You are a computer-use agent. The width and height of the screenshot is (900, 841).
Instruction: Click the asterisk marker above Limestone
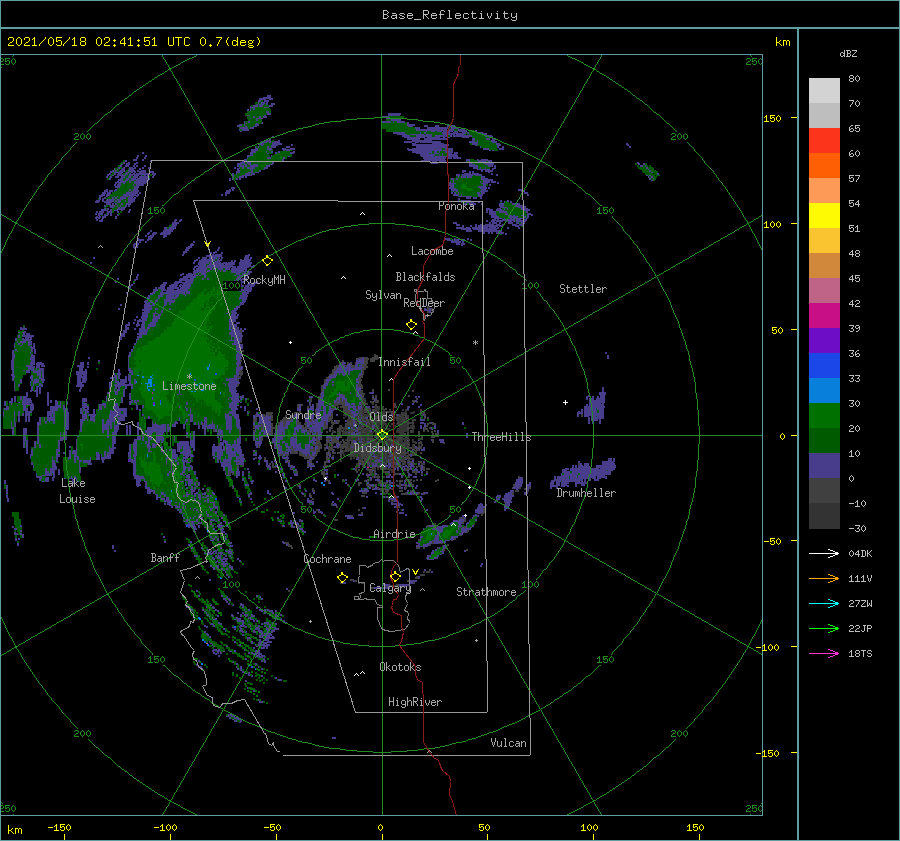pos(189,377)
